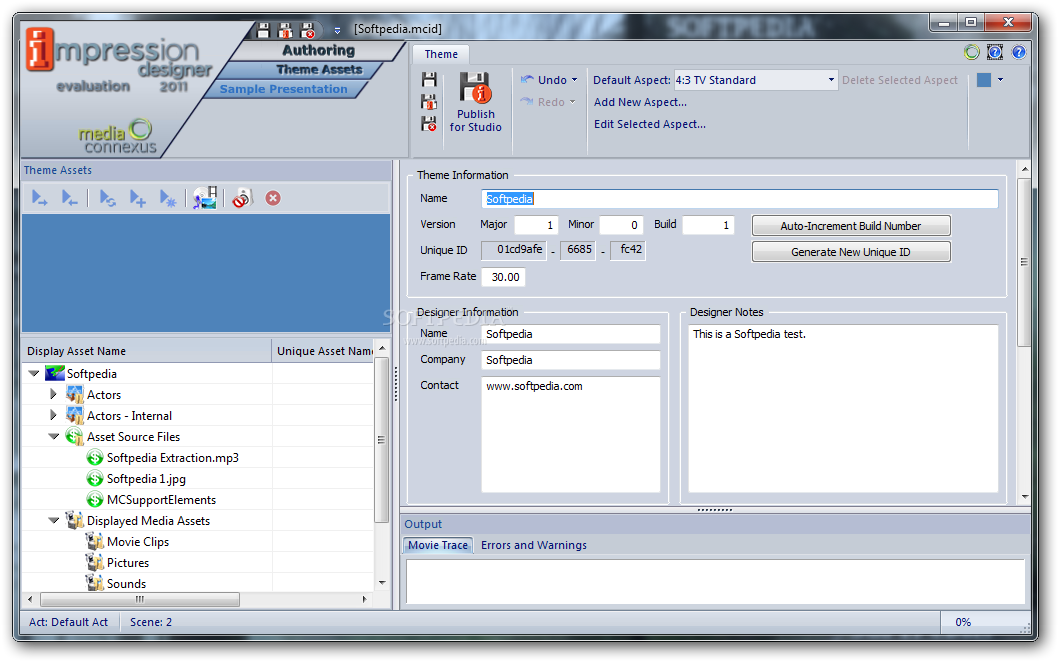Click the Major version field

536,225
